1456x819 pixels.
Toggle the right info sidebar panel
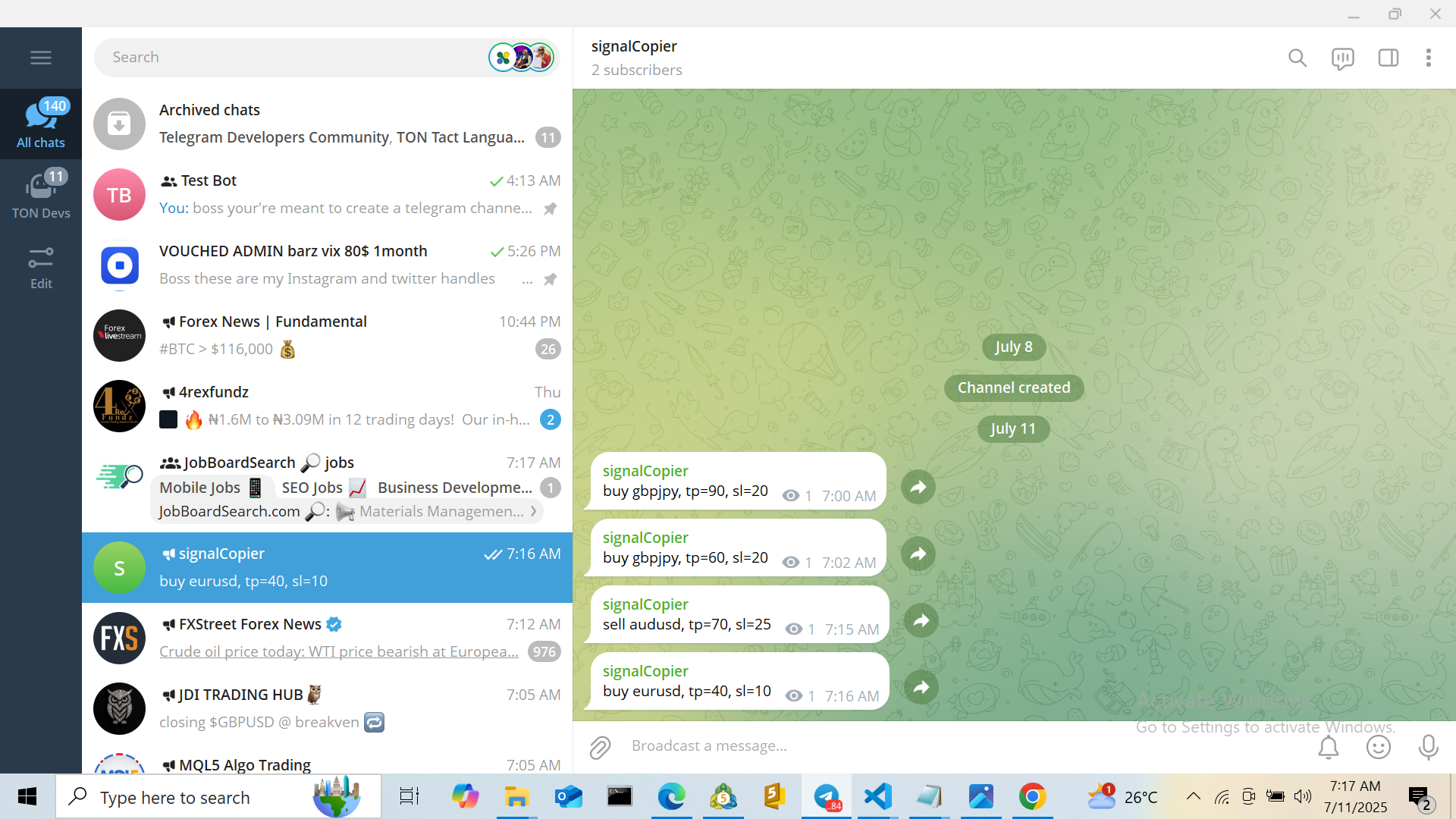coord(1389,58)
